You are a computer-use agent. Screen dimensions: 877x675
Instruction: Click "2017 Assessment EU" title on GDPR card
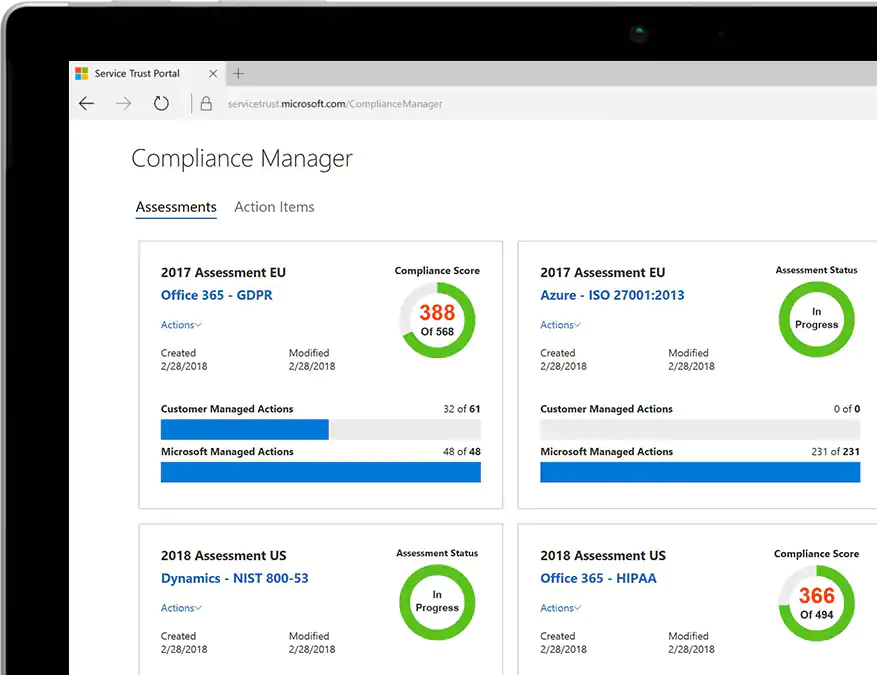223,272
